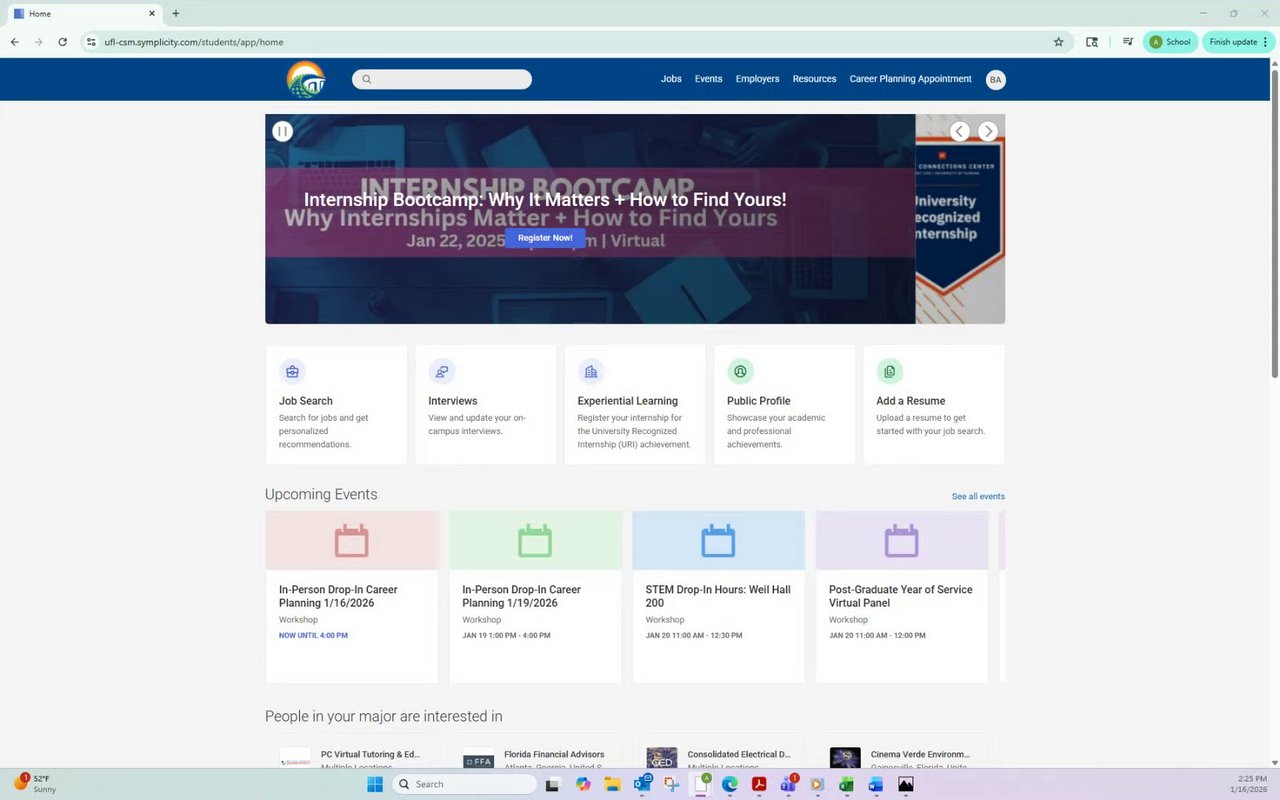
Task: Click the address bar URL
Action: point(194,42)
